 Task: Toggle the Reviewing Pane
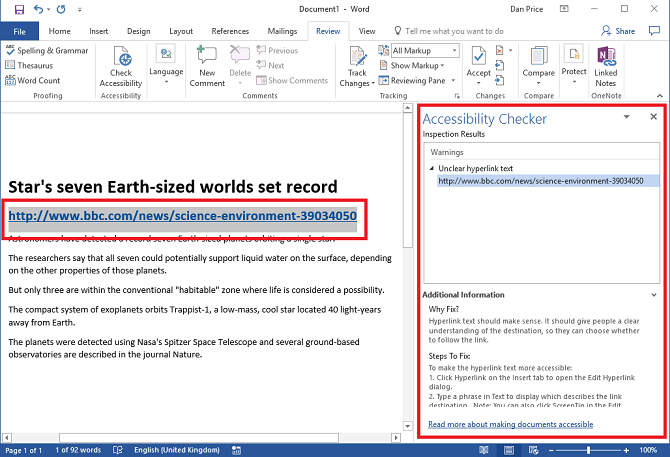[x=412, y=80]
